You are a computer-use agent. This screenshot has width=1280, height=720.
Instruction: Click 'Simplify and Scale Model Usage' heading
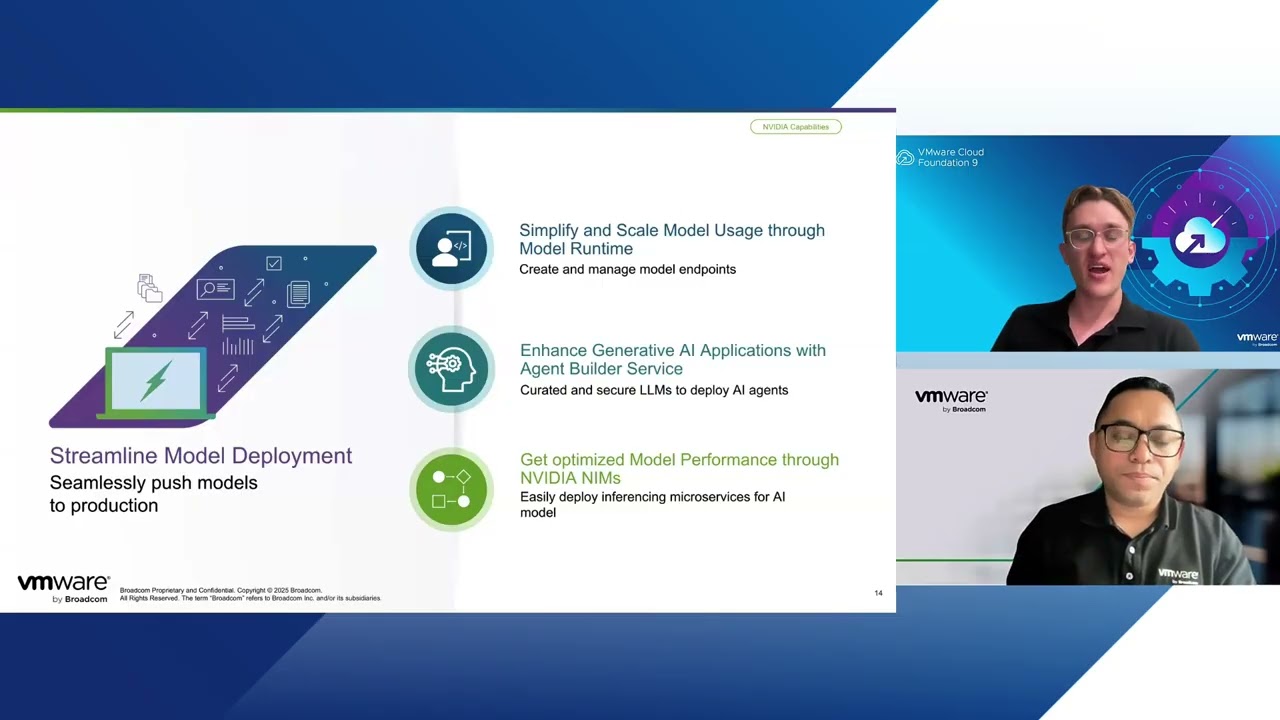(x=672, y=239)
